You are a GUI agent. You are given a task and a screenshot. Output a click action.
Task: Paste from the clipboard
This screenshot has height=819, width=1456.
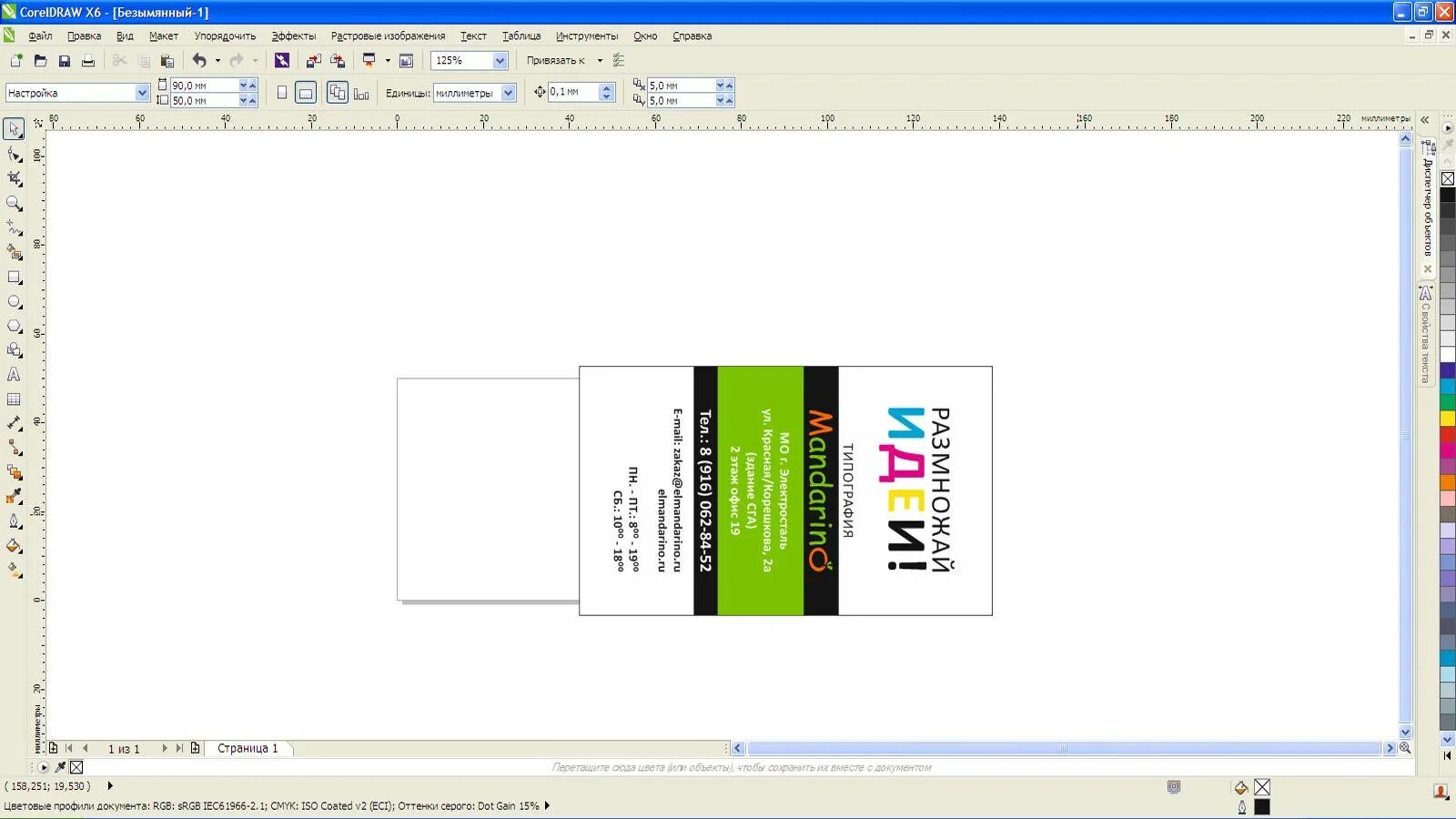point(167,60)
